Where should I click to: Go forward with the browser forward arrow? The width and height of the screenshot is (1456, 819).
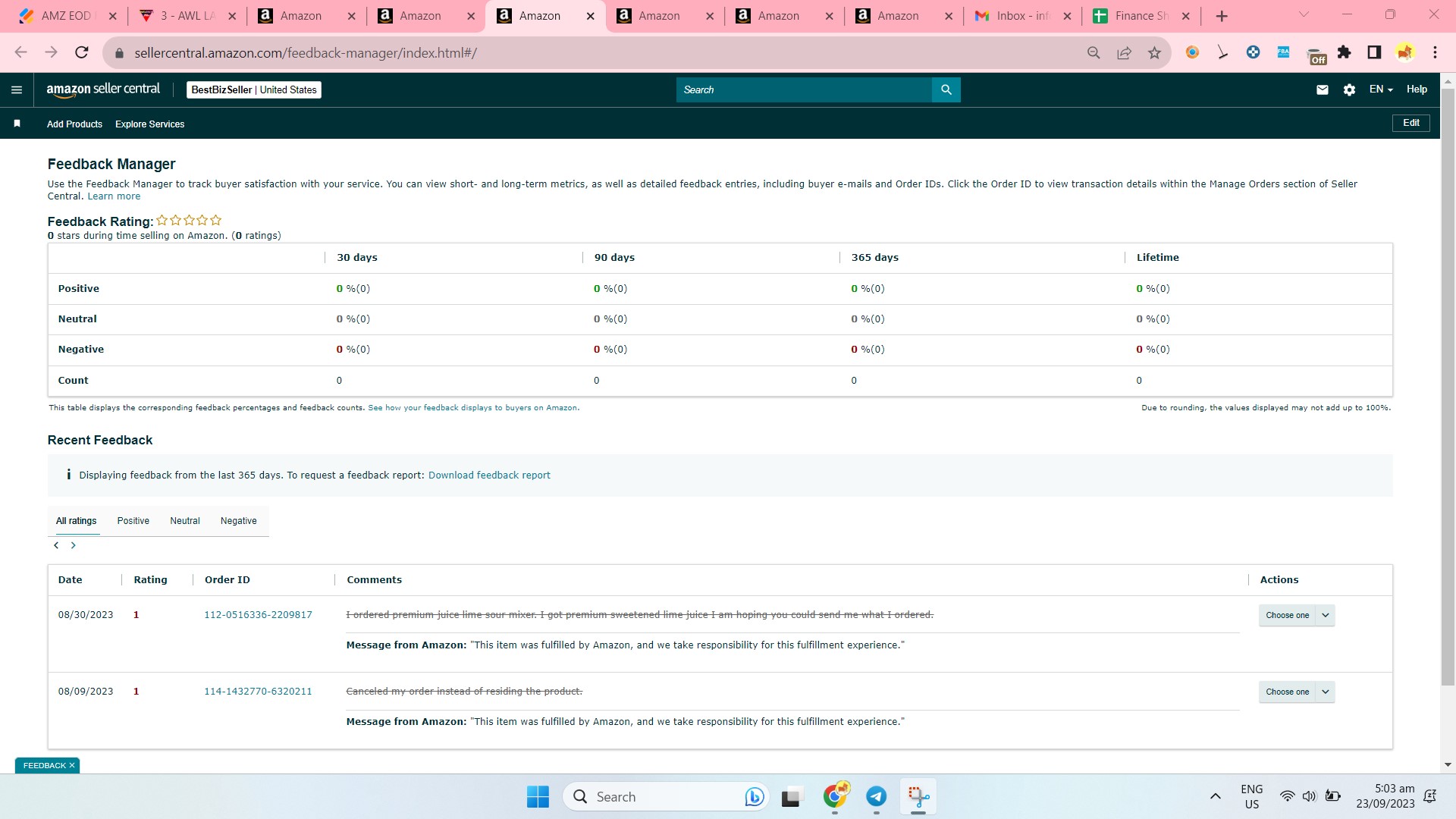click(x=51, y=52)
